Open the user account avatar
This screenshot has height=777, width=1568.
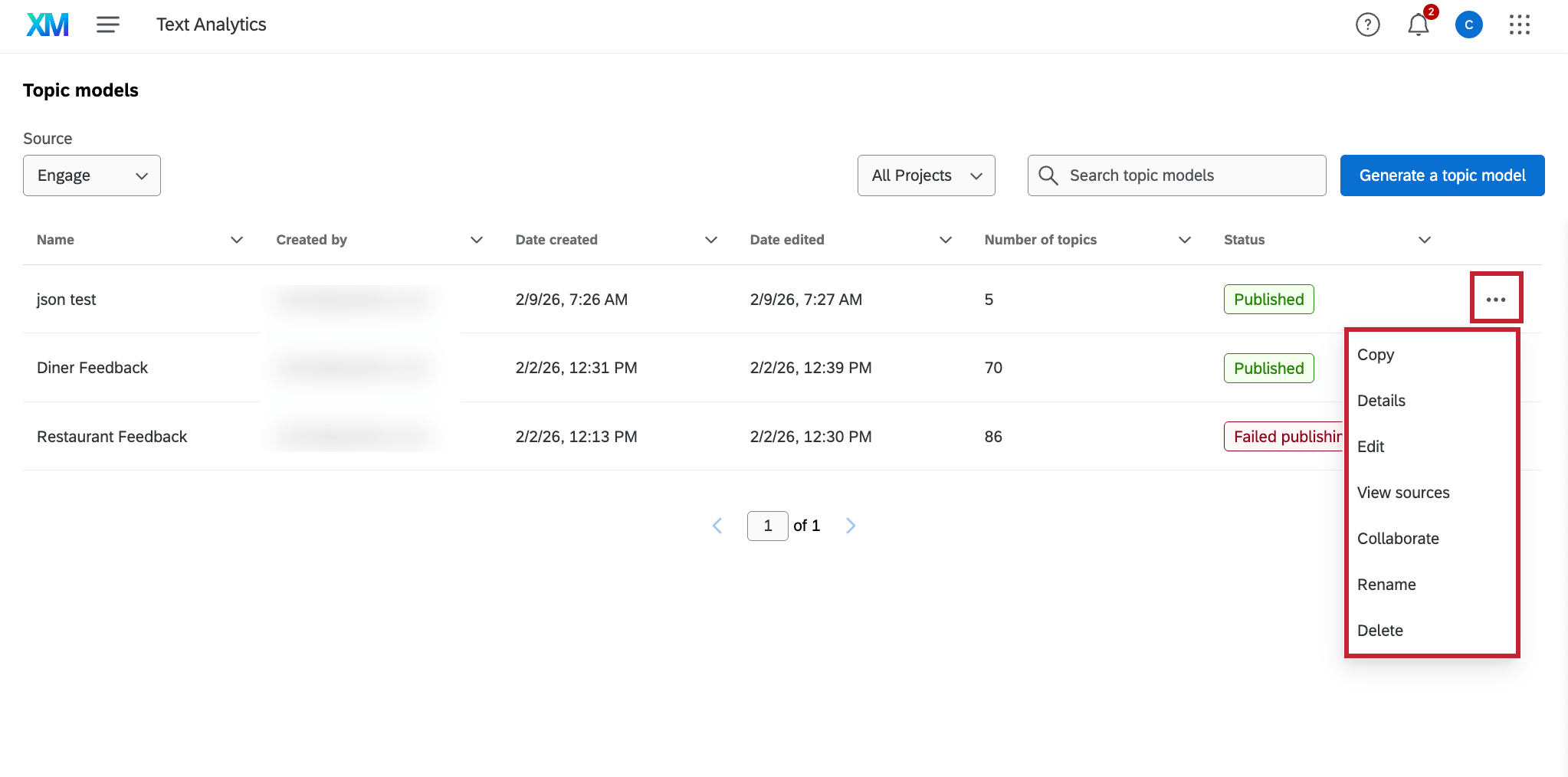pyautogui.click(x=1468, y=25)
